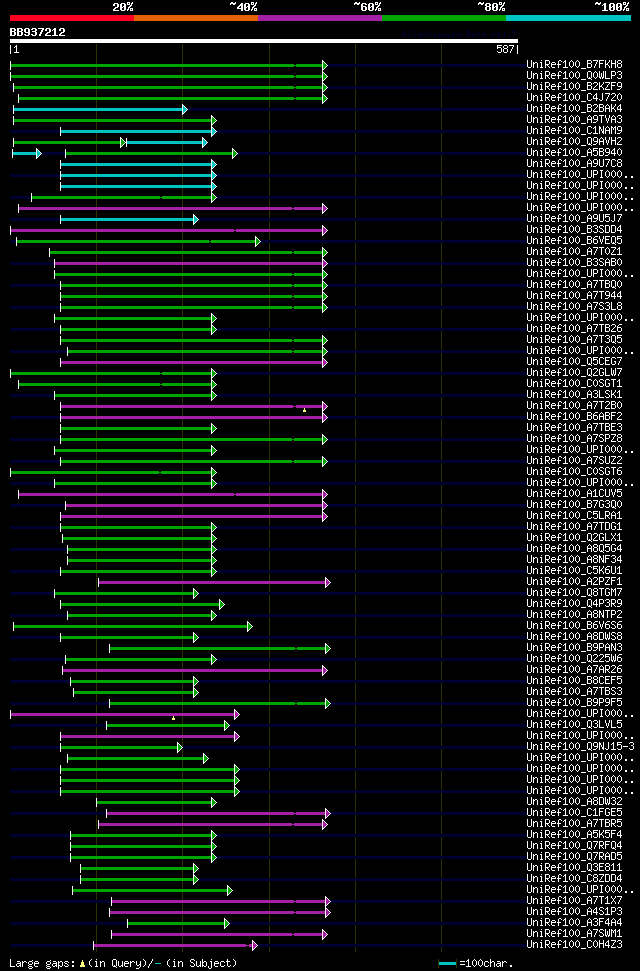
Task: Open hit UniRef100_Q0WLP3
Action: coord(574,76)
